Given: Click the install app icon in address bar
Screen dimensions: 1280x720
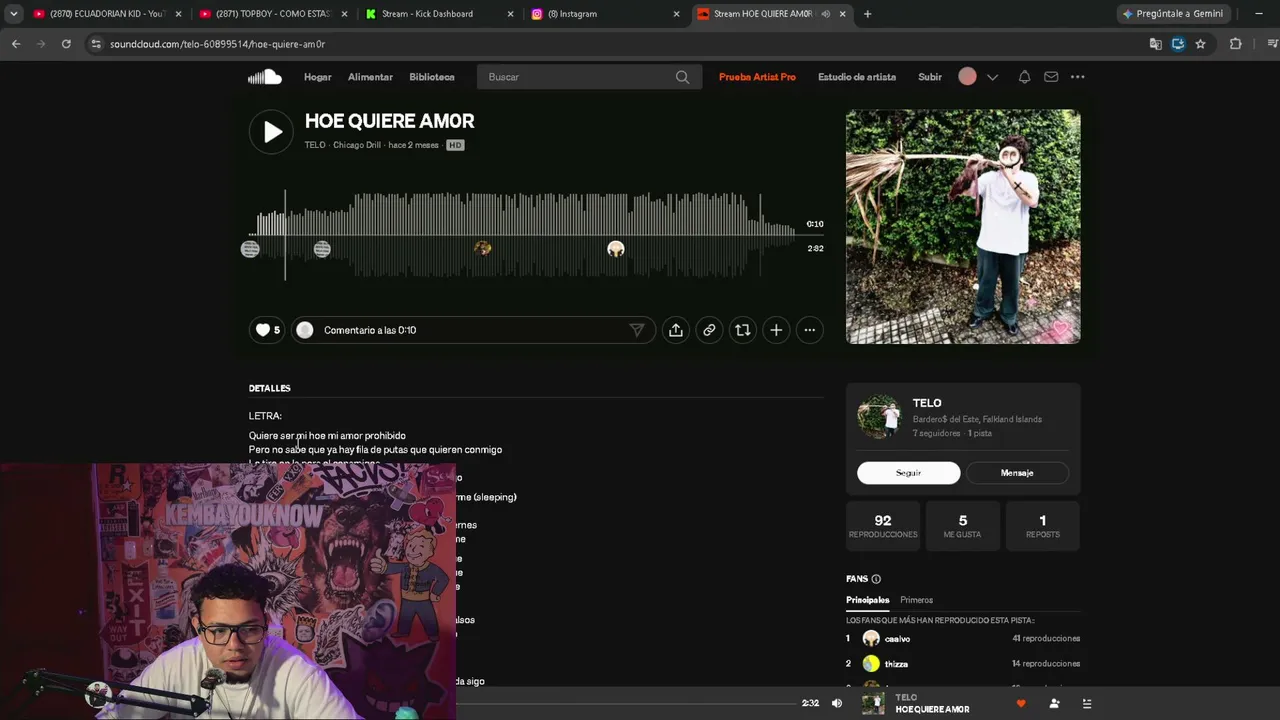Looking at the screenshot, I should point(1178,44).
